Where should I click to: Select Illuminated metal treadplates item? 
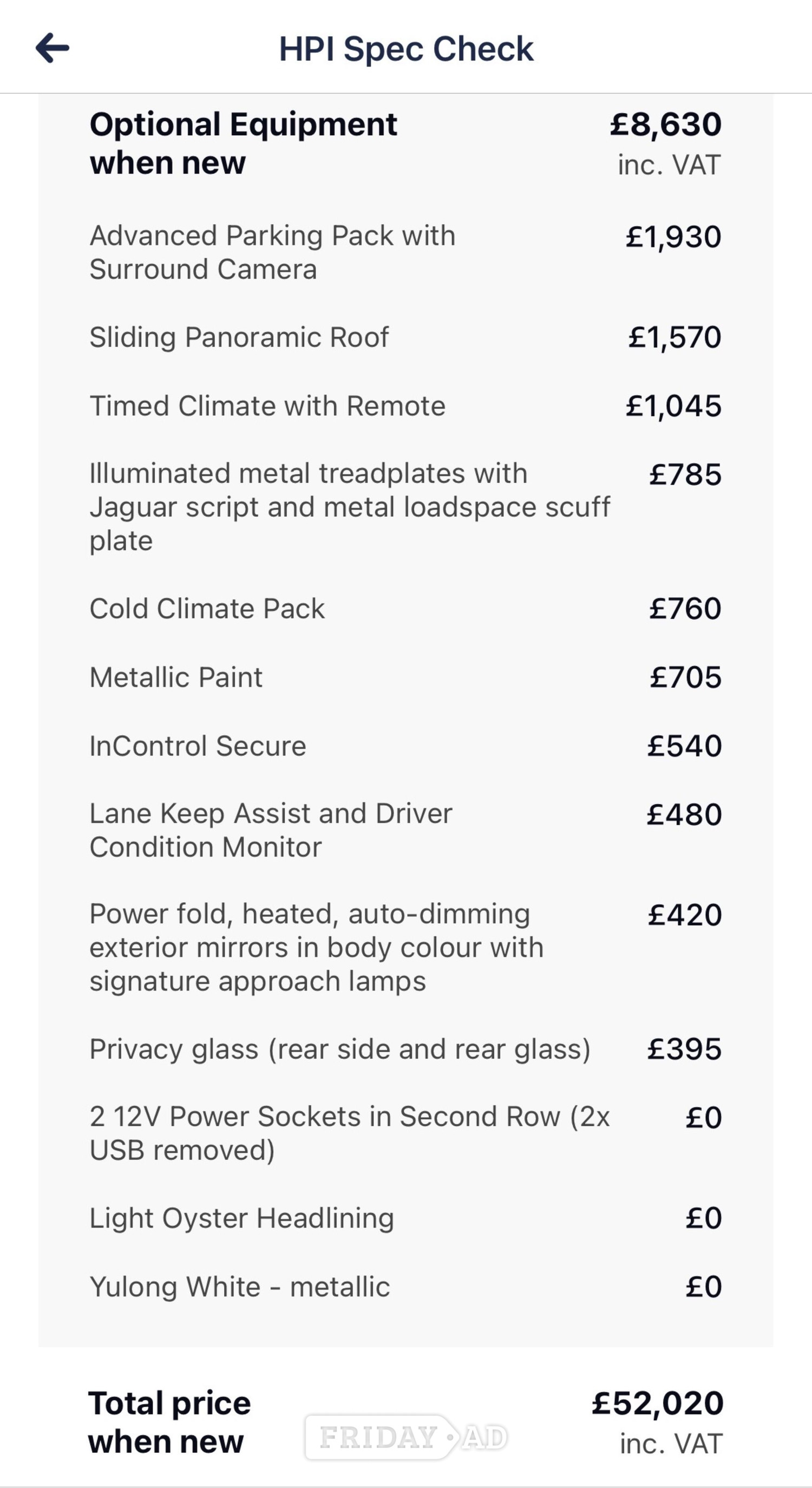pos(405,507)
